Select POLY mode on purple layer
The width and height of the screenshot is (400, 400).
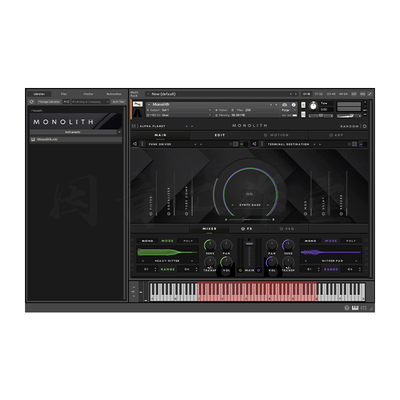pos(351,241)
